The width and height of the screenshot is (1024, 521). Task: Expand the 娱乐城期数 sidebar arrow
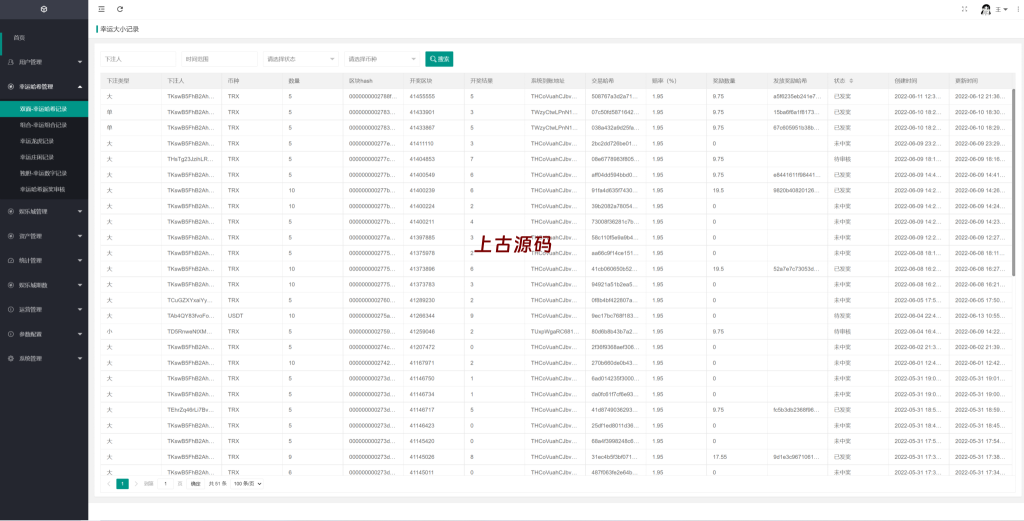pos(80,285)
